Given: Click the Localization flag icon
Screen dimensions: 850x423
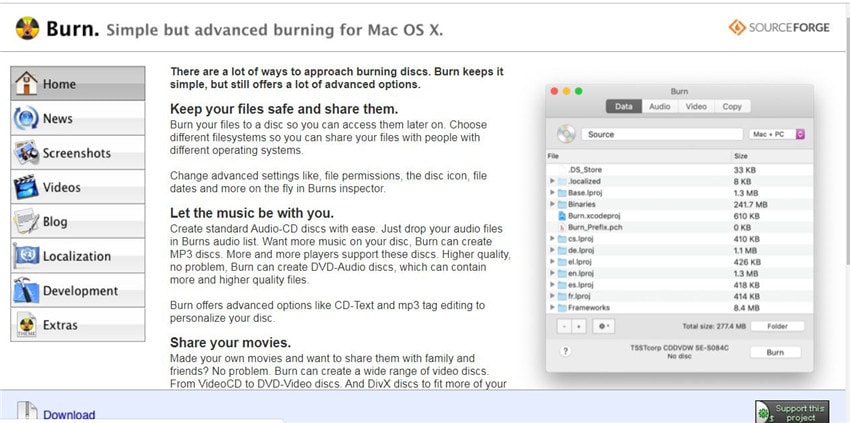Looking at the screenshot, I should [27, 255].
